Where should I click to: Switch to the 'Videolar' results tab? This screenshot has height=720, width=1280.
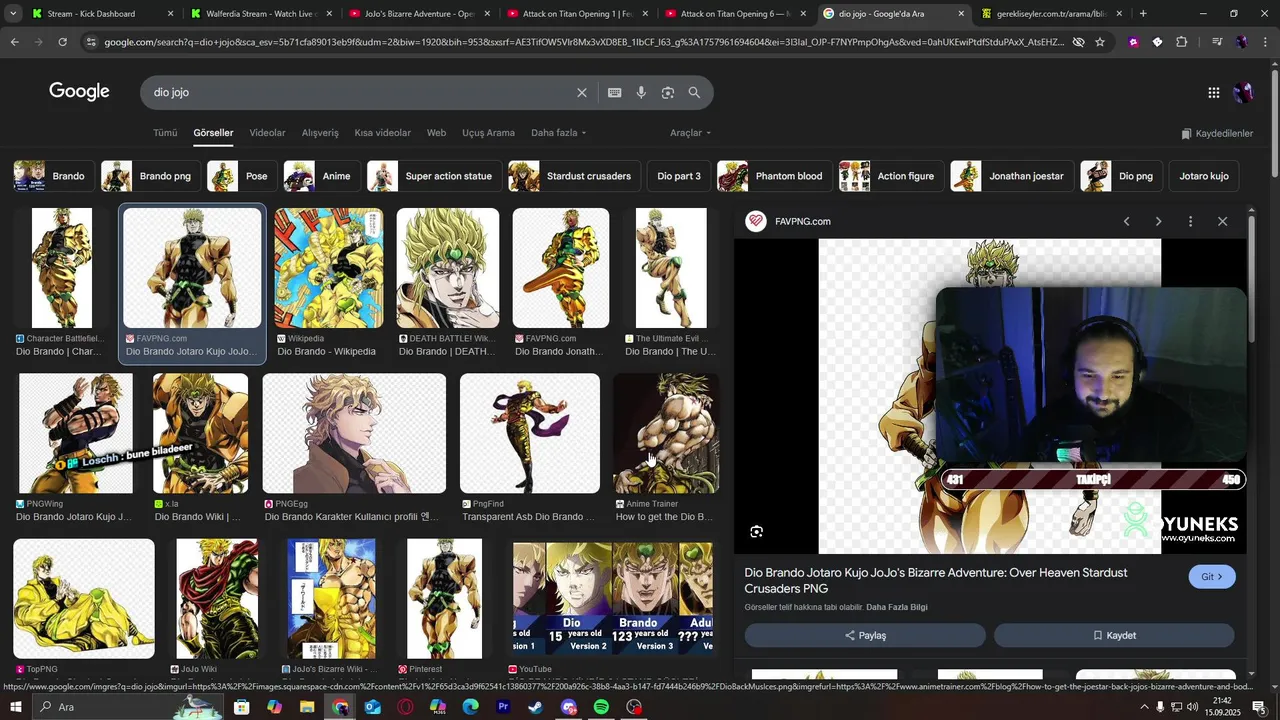[x=267, y=133]
